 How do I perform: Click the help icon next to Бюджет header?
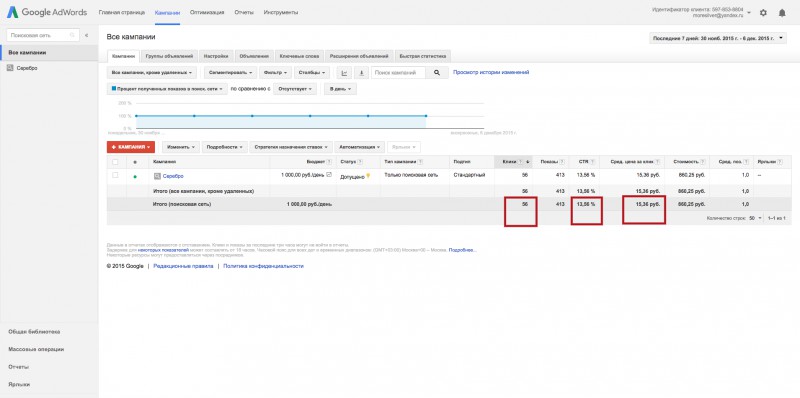click(329, 162)
